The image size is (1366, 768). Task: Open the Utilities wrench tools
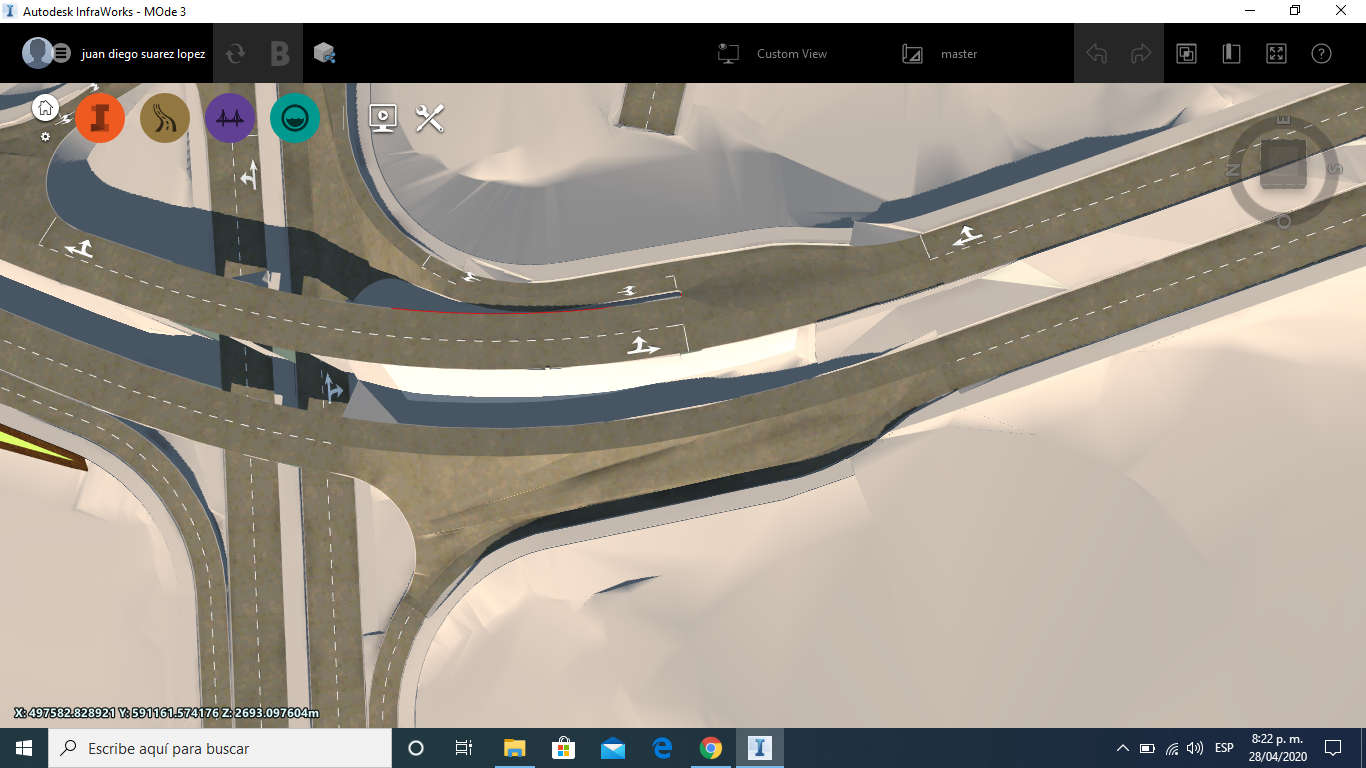pos(427,118)
